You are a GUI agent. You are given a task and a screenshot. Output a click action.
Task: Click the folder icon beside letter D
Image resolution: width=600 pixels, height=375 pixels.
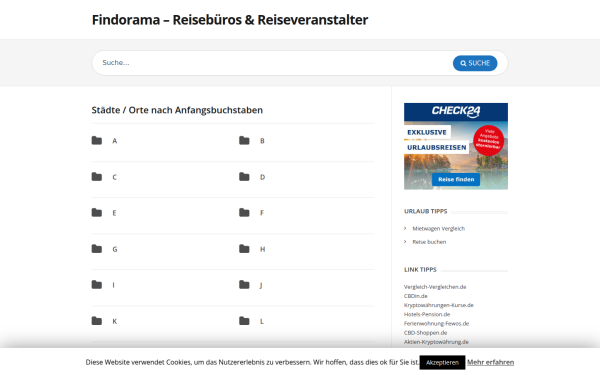(244, 177)
